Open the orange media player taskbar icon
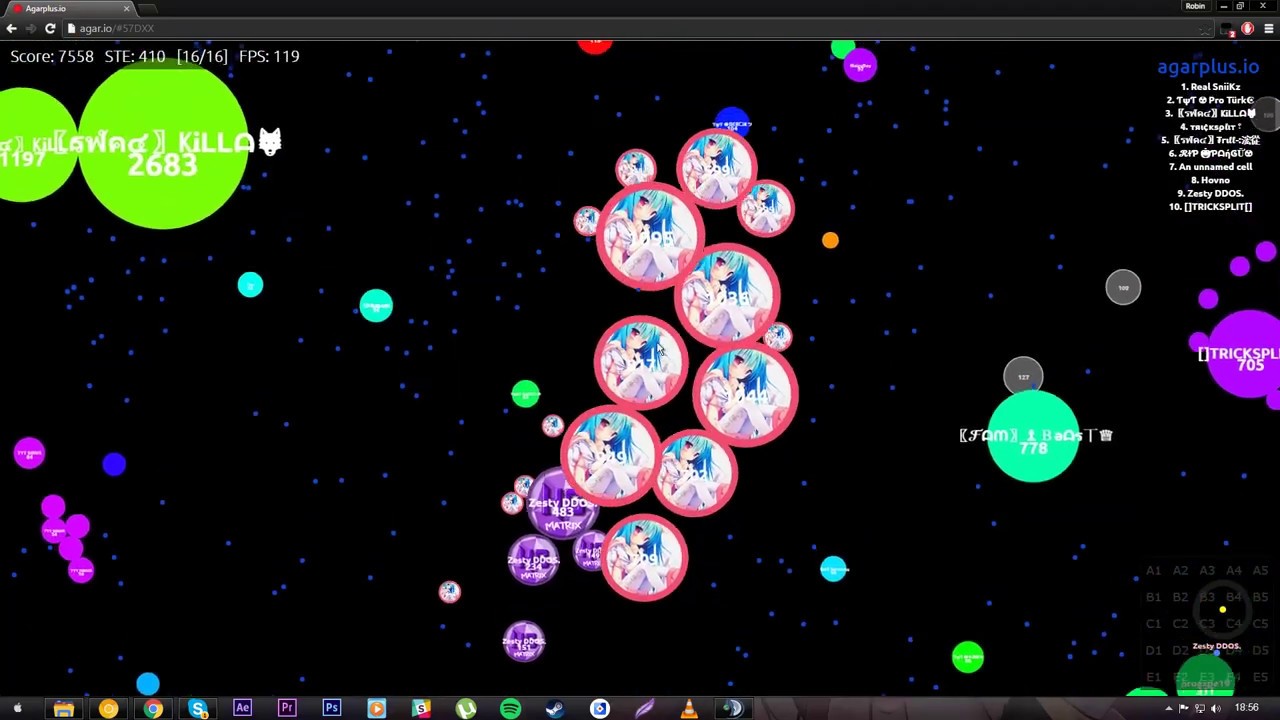The image size is (1280, 720). click(x=376, y=709)
